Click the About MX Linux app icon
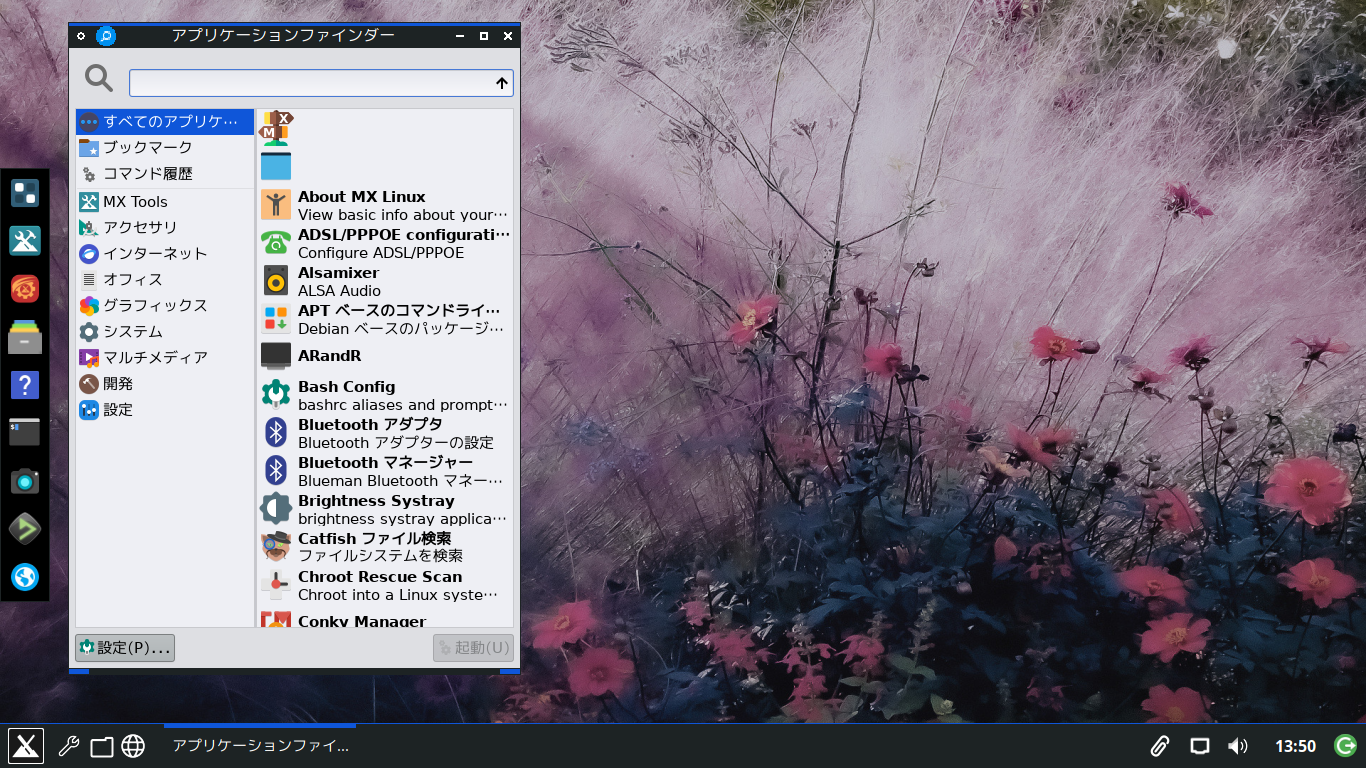 [276, 205]
